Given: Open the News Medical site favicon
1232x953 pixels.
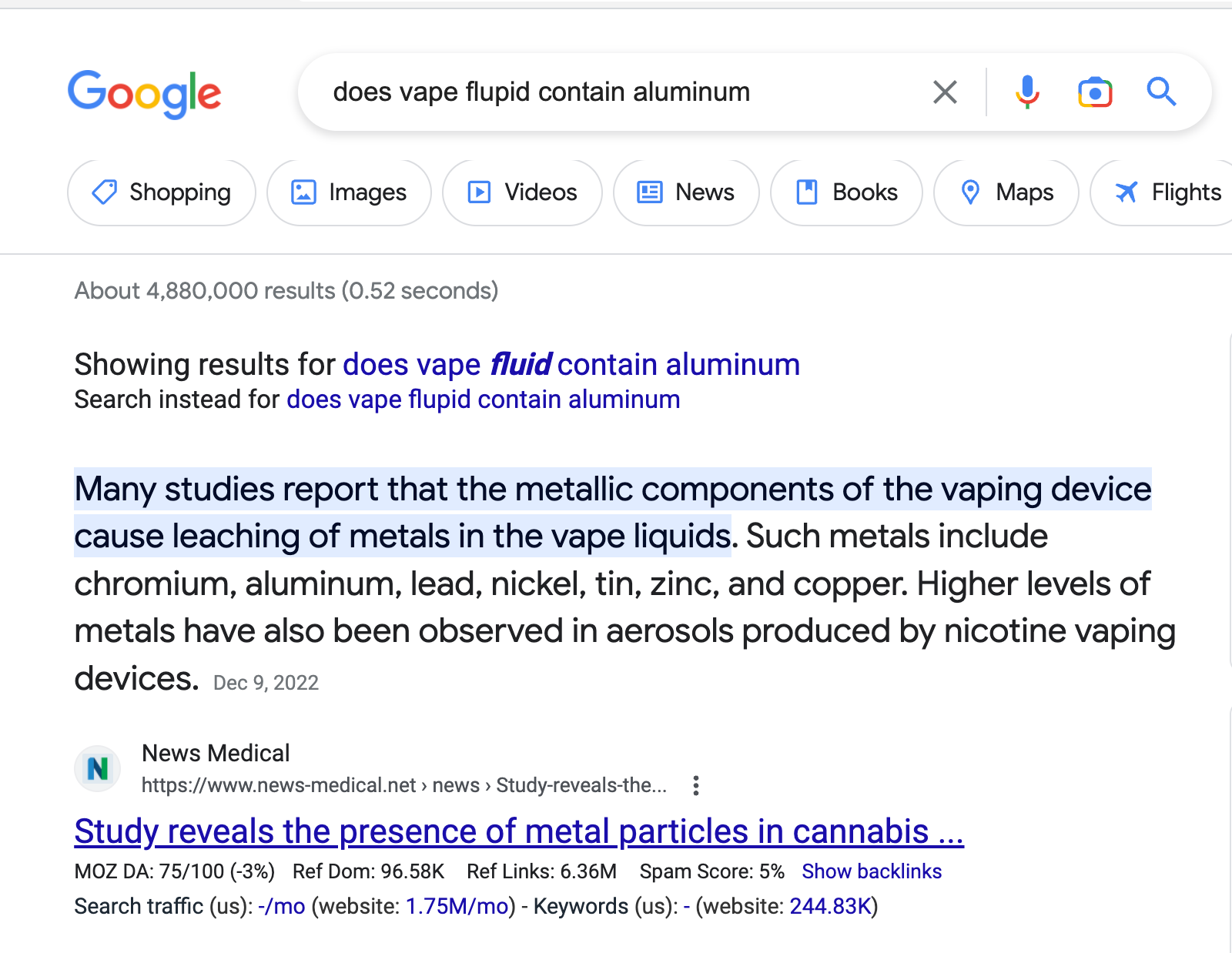Looking at the screenshot, I should click(98, 768).
